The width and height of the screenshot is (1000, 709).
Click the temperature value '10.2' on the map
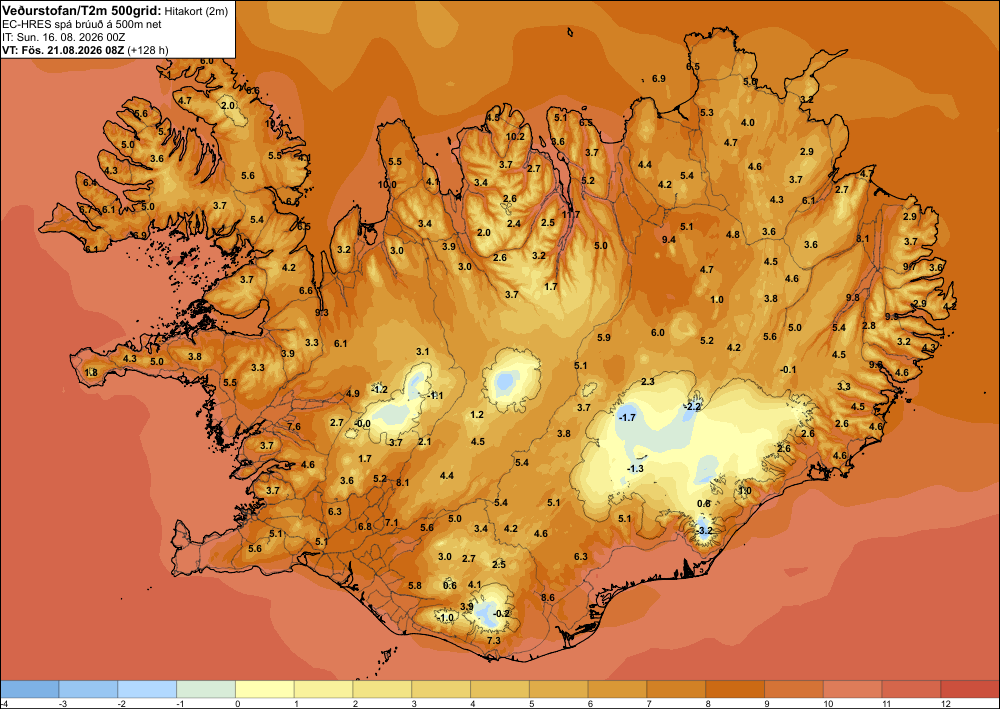pyautogui.click(x=515, y=136)
